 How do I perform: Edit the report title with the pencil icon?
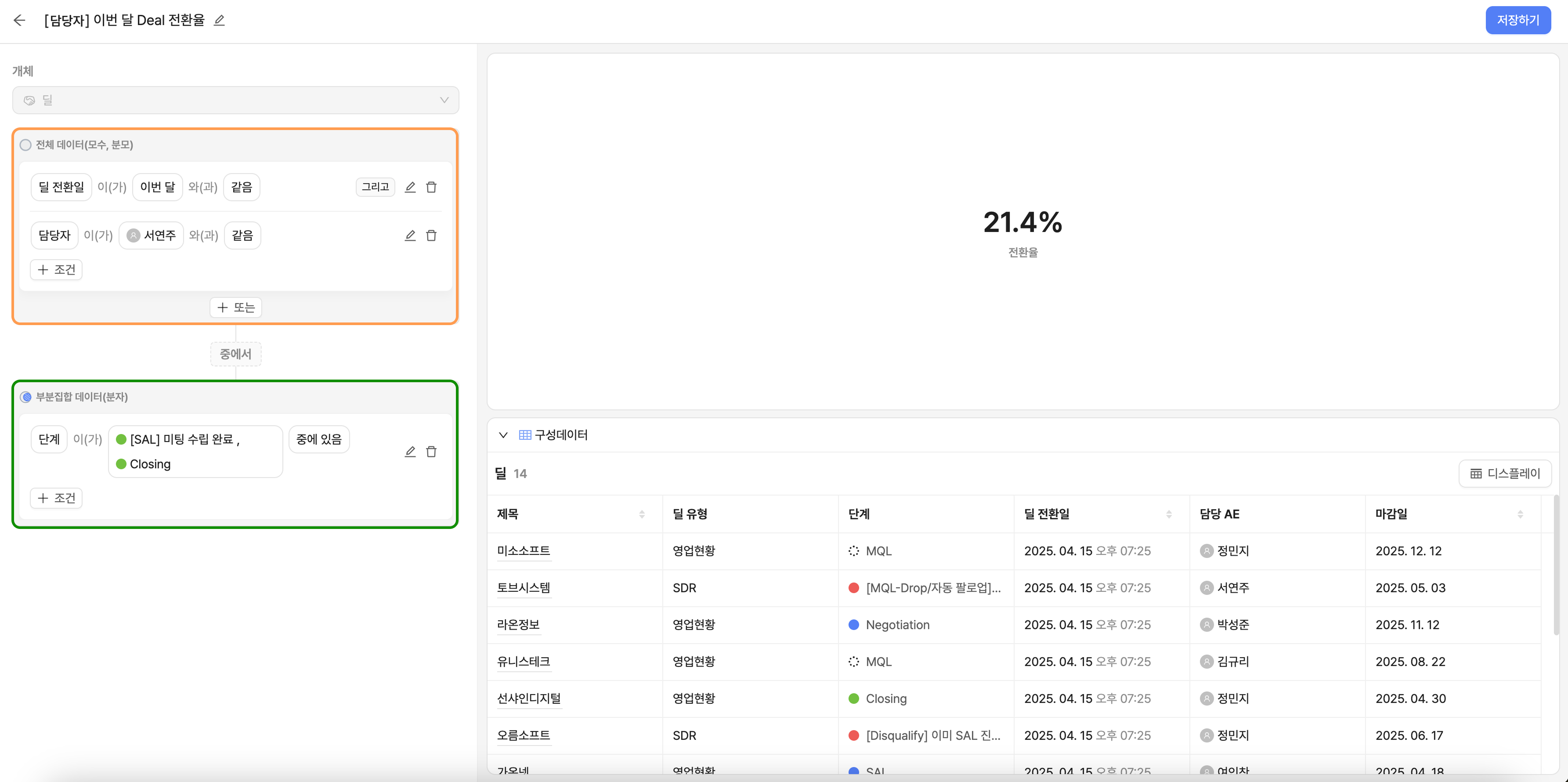pyautogui.click(x=219, y=20)
